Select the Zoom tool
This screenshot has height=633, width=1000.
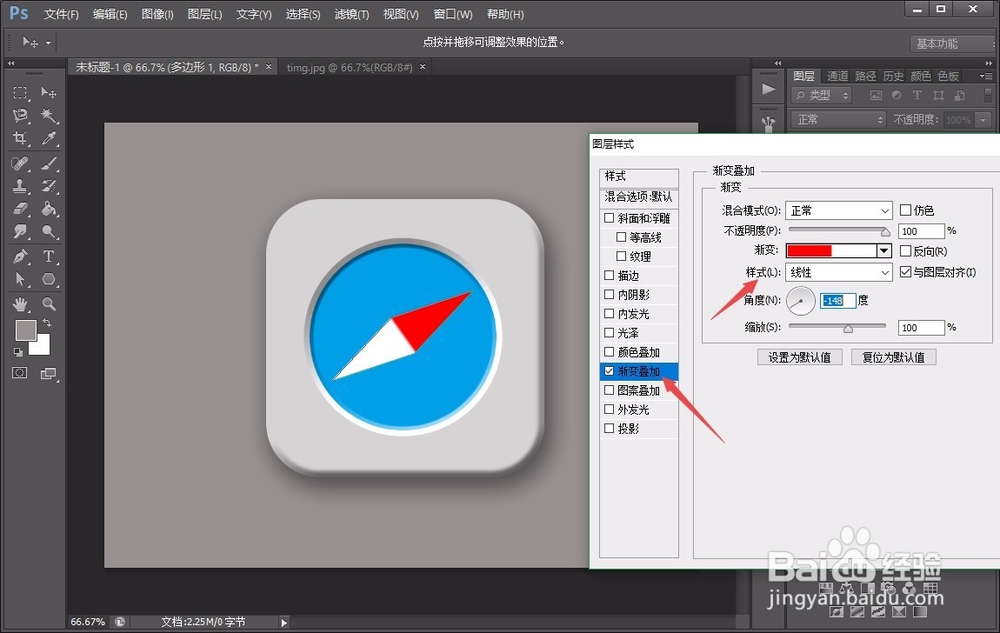(48, 304)
